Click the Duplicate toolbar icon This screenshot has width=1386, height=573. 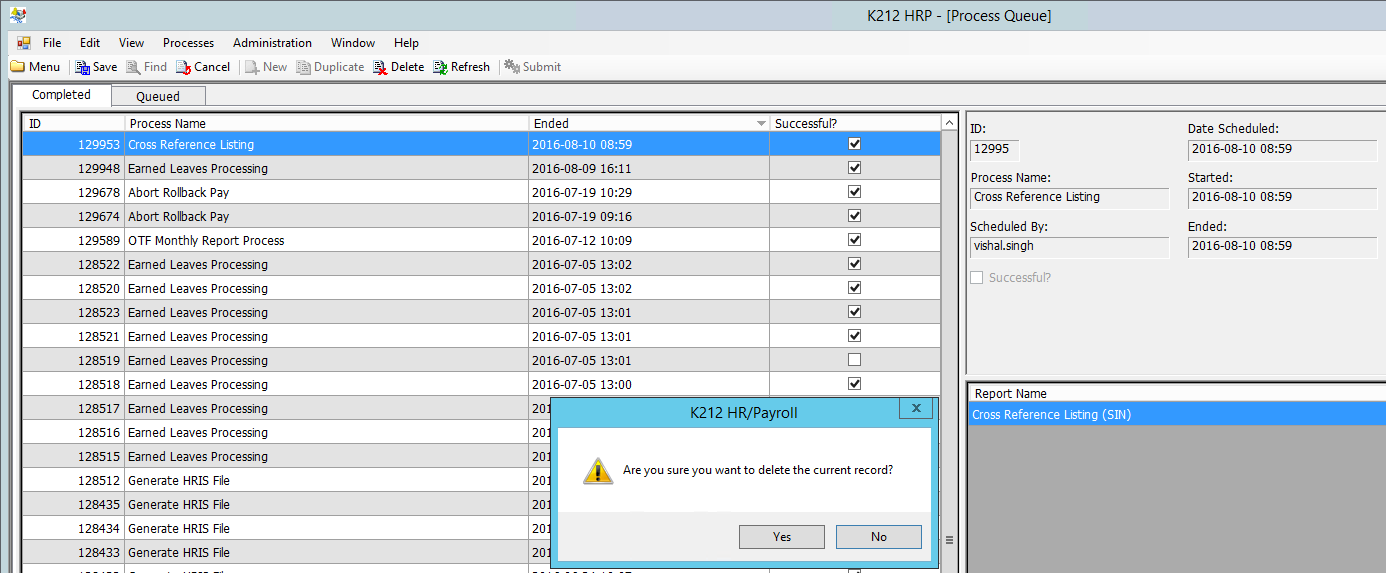pos(304,67)
